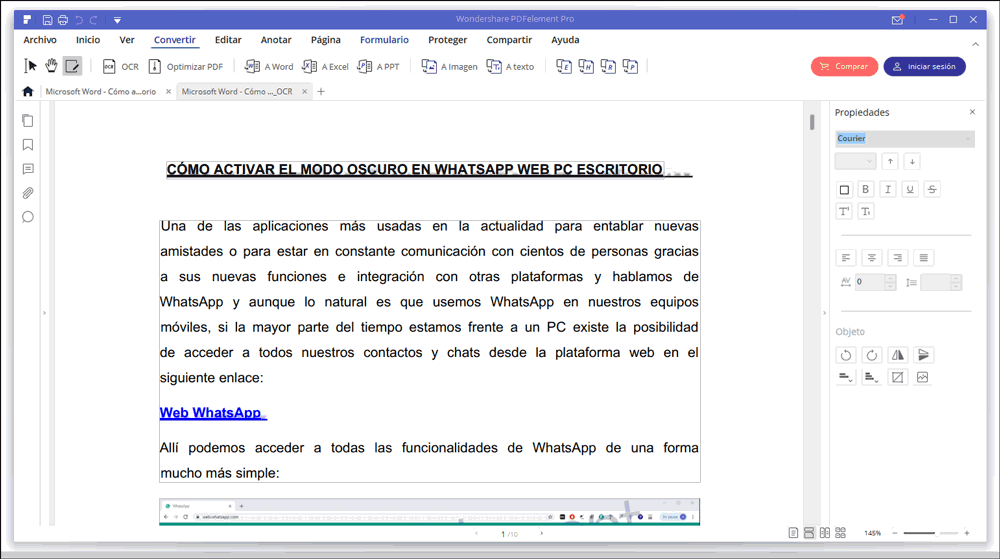Image resolution: width=1000 pixels, height=559 pixels.
Task: Convert the document A PPT
Action: point(379,66)
